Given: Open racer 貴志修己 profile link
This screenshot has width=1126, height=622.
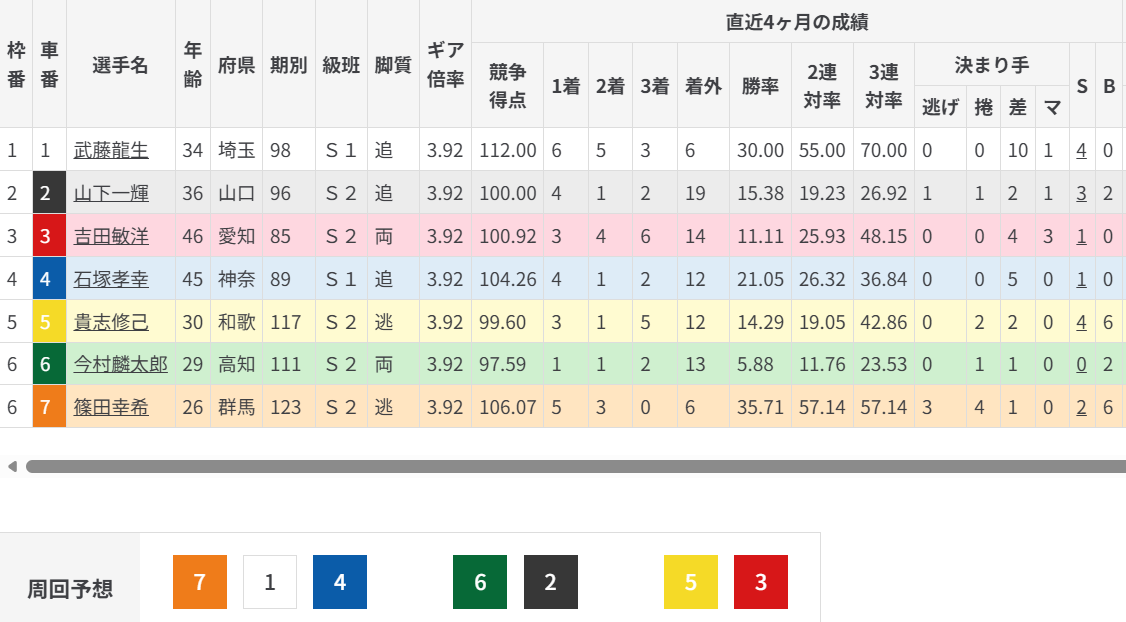Looking at the screenshot, I should point(111,322).
